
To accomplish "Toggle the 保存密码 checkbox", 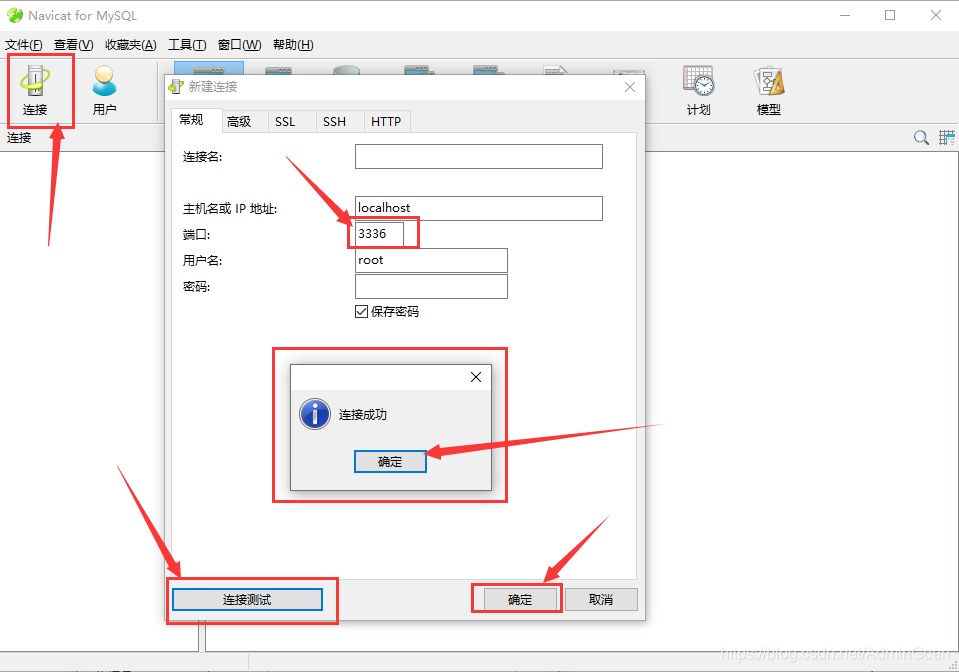I will click(x=361, y=312).
